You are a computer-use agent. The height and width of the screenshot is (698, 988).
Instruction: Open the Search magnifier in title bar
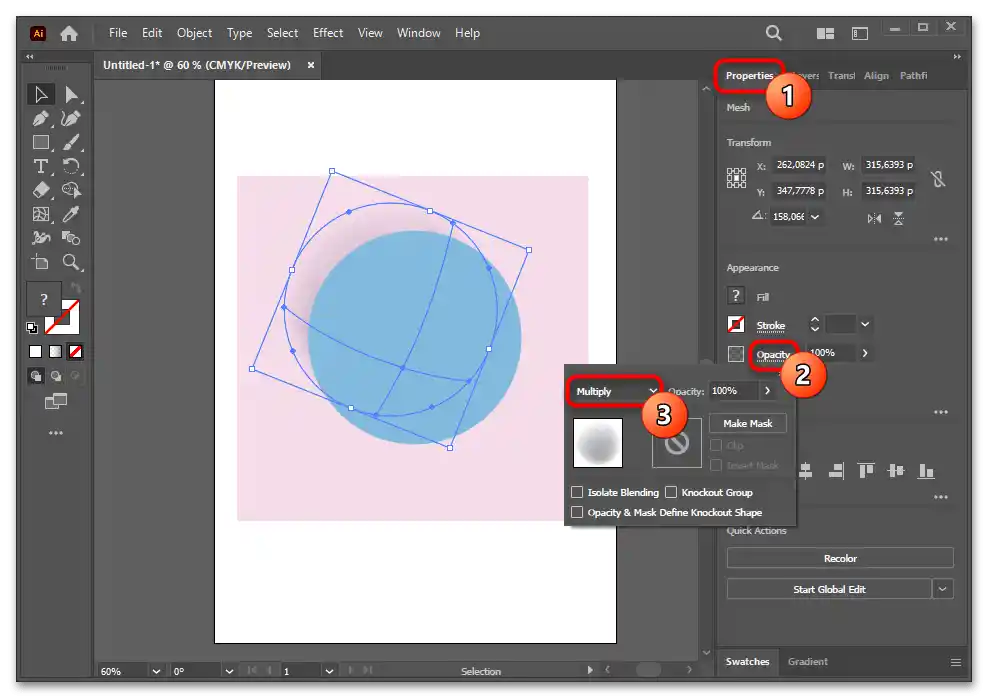774,33
